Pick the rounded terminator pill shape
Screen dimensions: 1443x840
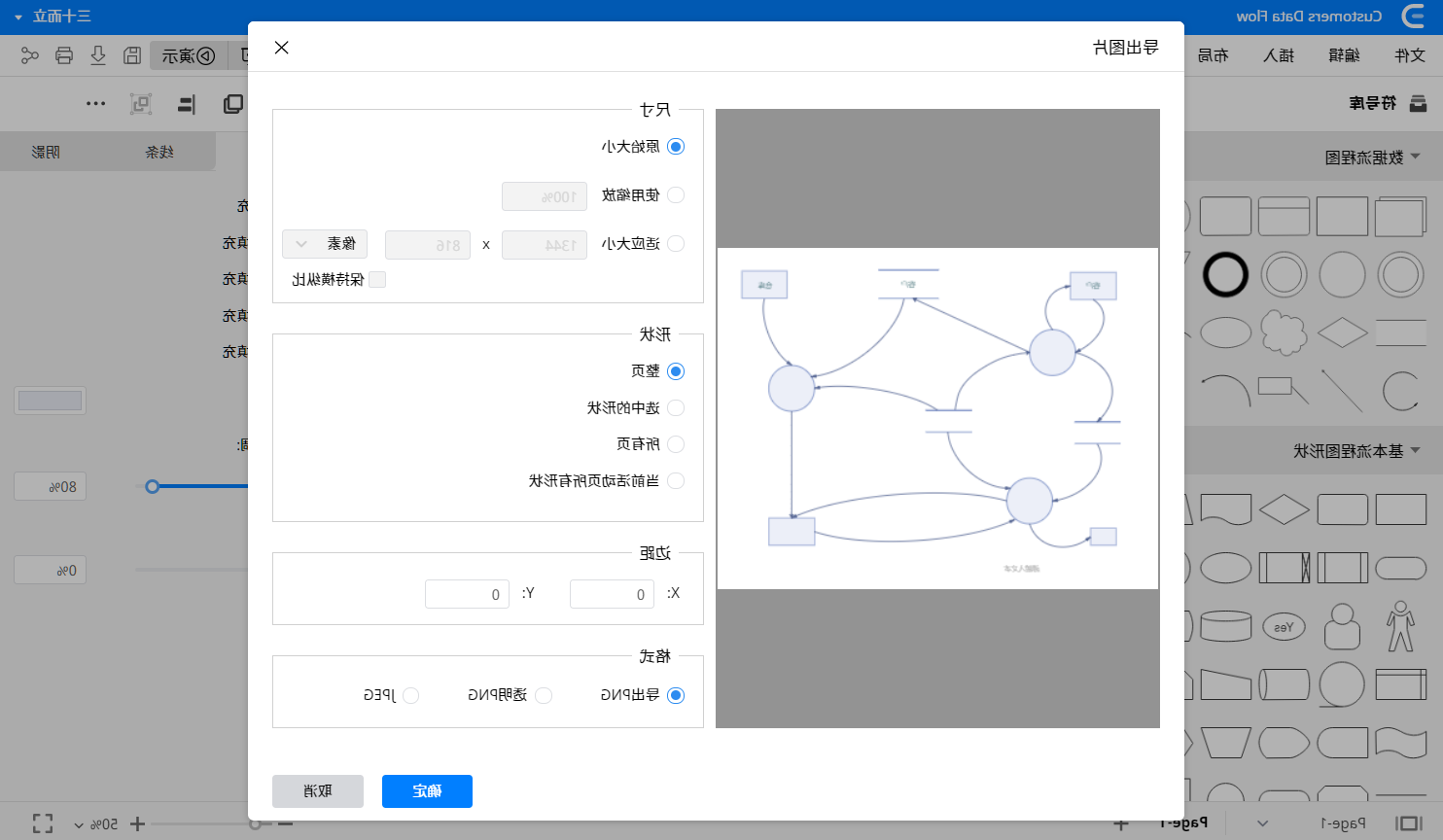coord(1400,568)
